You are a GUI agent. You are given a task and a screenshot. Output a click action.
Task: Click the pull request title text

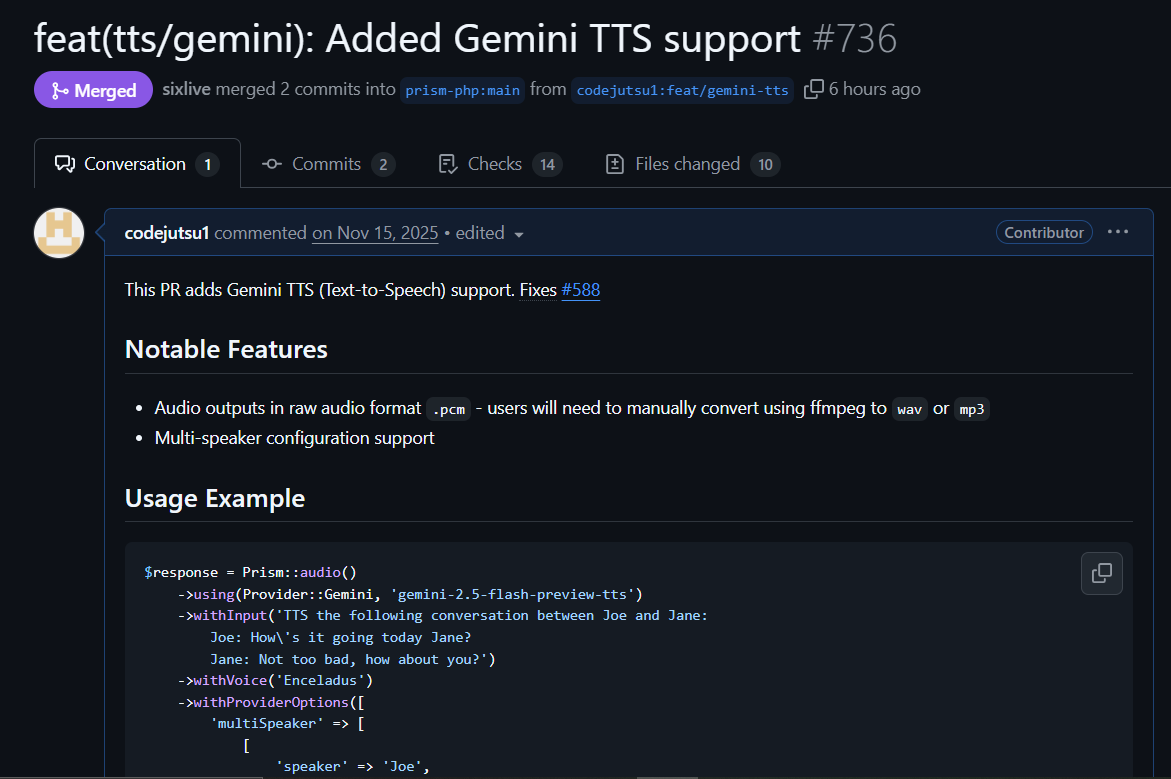[x=417, y=38]
